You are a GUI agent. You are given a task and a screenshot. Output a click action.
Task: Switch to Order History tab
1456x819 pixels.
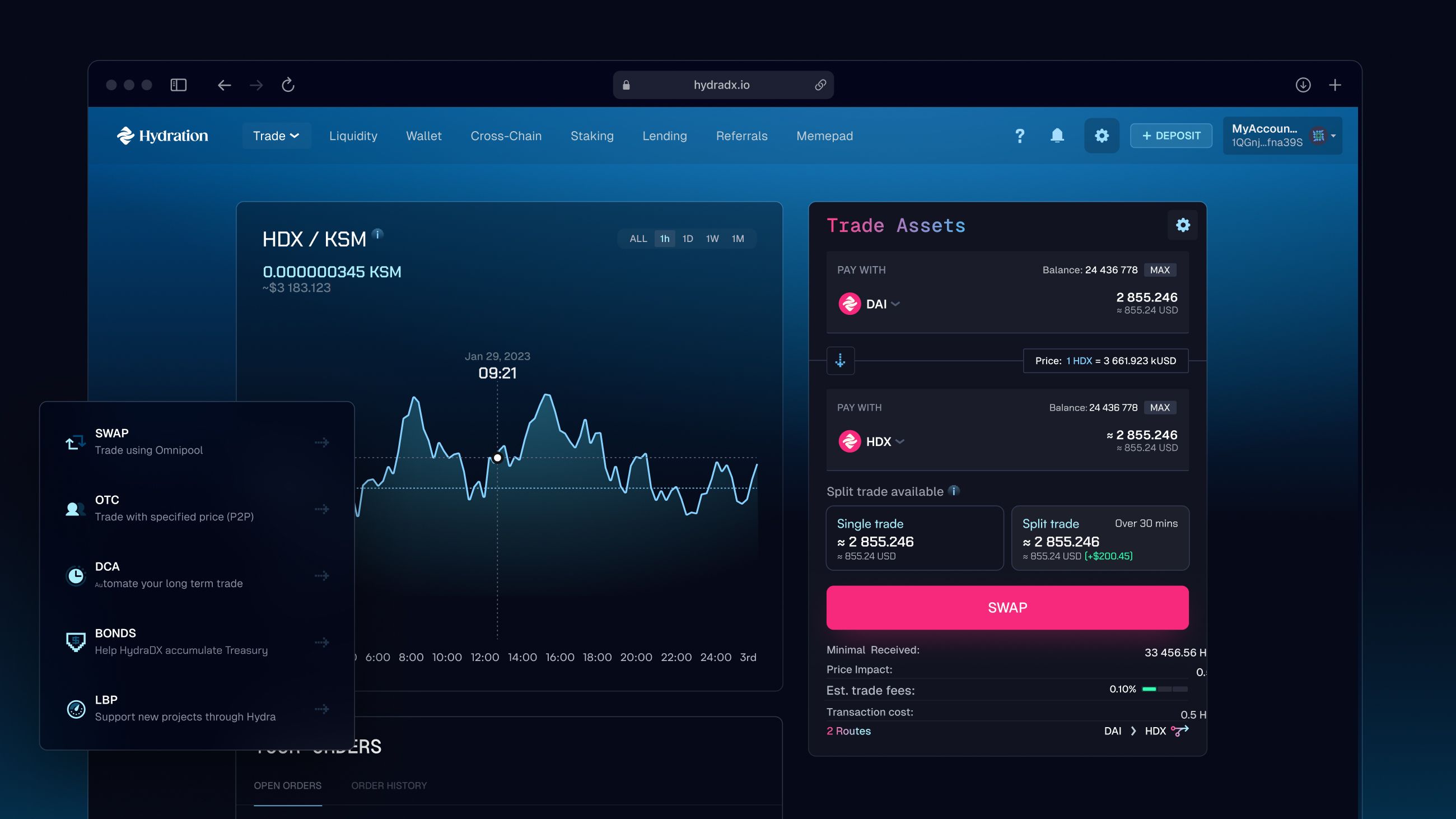(x=389, y=785)
